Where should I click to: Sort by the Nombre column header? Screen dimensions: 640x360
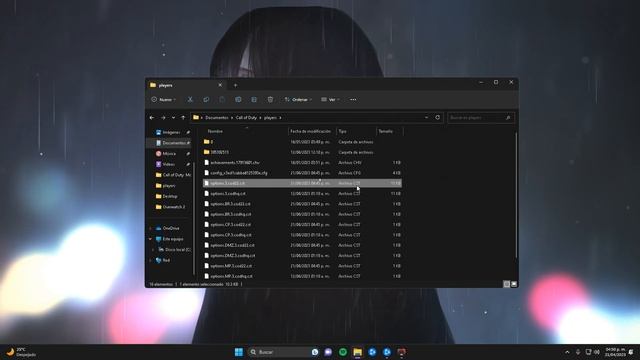coord(215,131)
